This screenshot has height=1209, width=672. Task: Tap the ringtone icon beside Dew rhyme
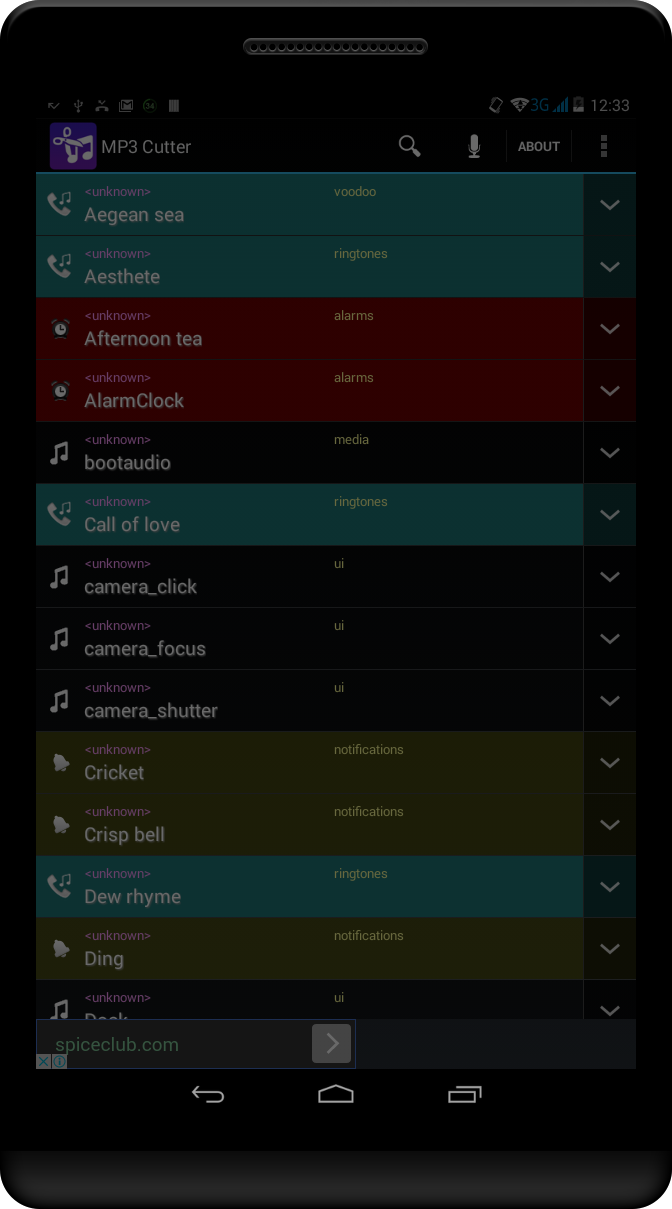(x=60, y=886)
